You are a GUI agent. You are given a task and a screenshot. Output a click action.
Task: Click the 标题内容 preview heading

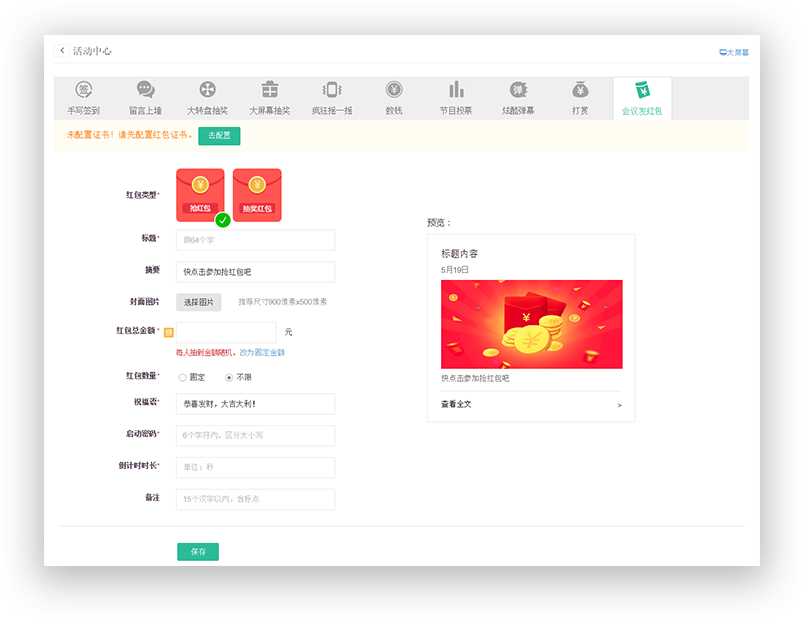459,253
